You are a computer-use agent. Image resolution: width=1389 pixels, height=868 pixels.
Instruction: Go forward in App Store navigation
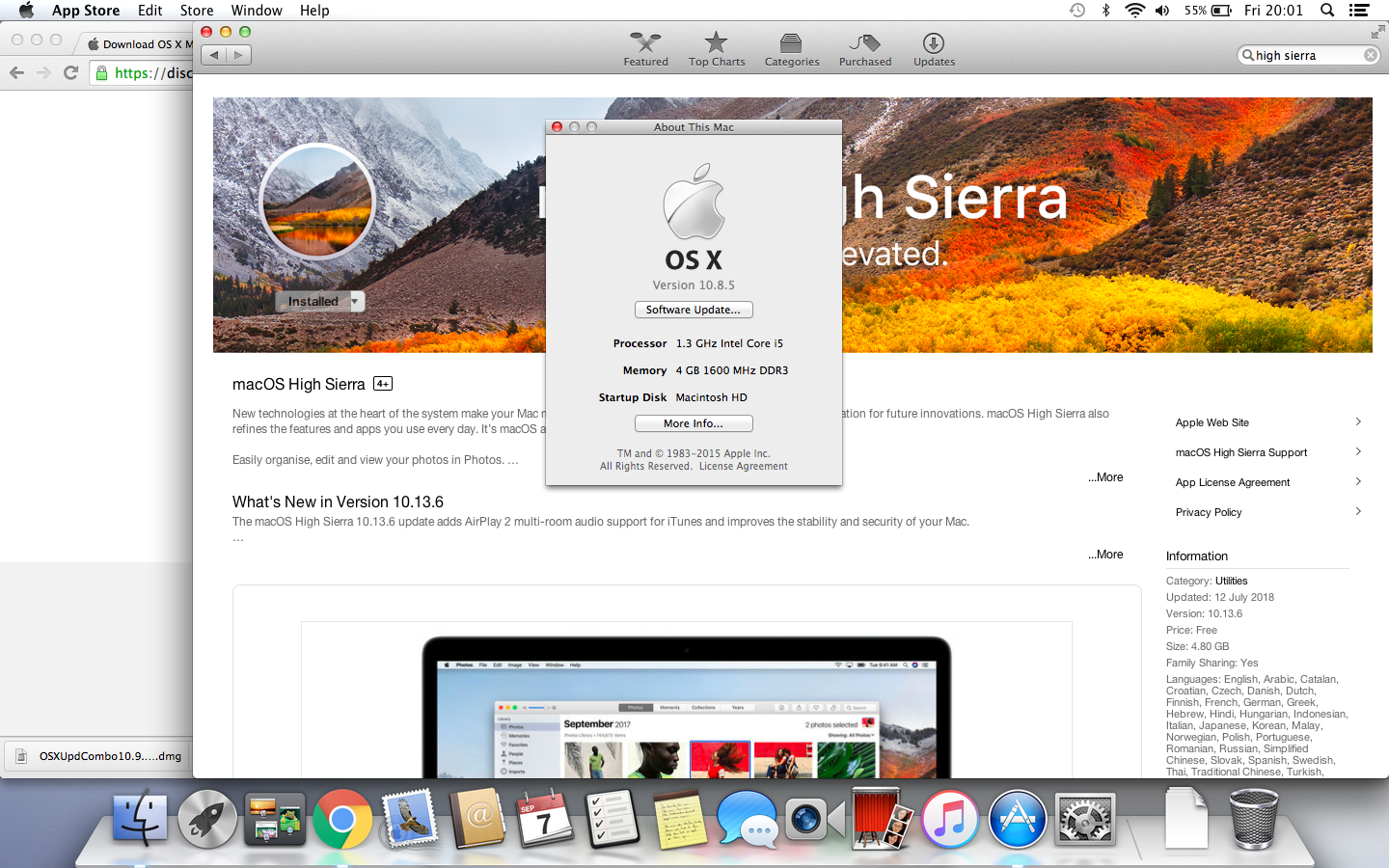[238, 55]
